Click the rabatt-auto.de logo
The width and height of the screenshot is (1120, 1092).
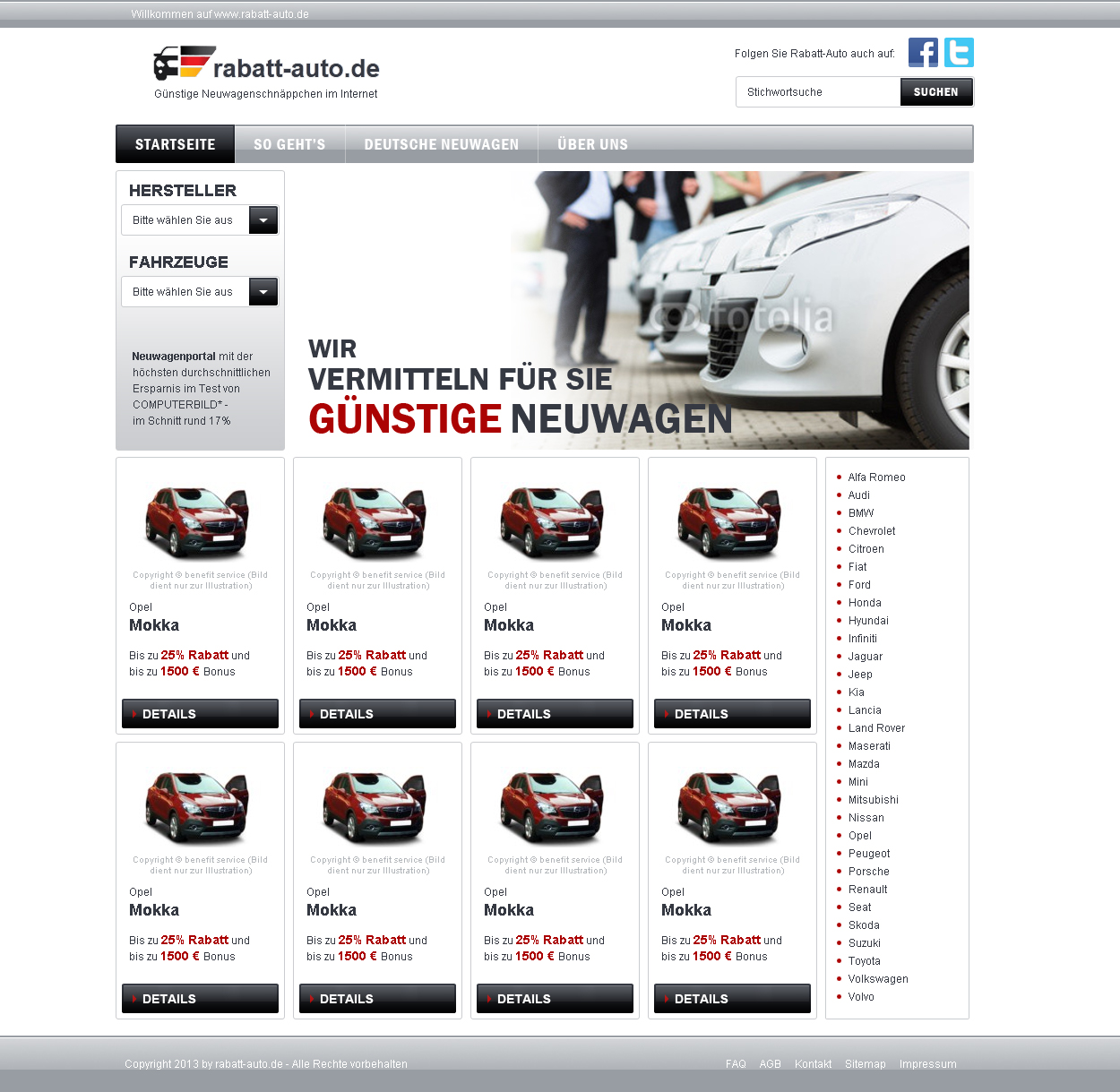[x=266, y=64]
